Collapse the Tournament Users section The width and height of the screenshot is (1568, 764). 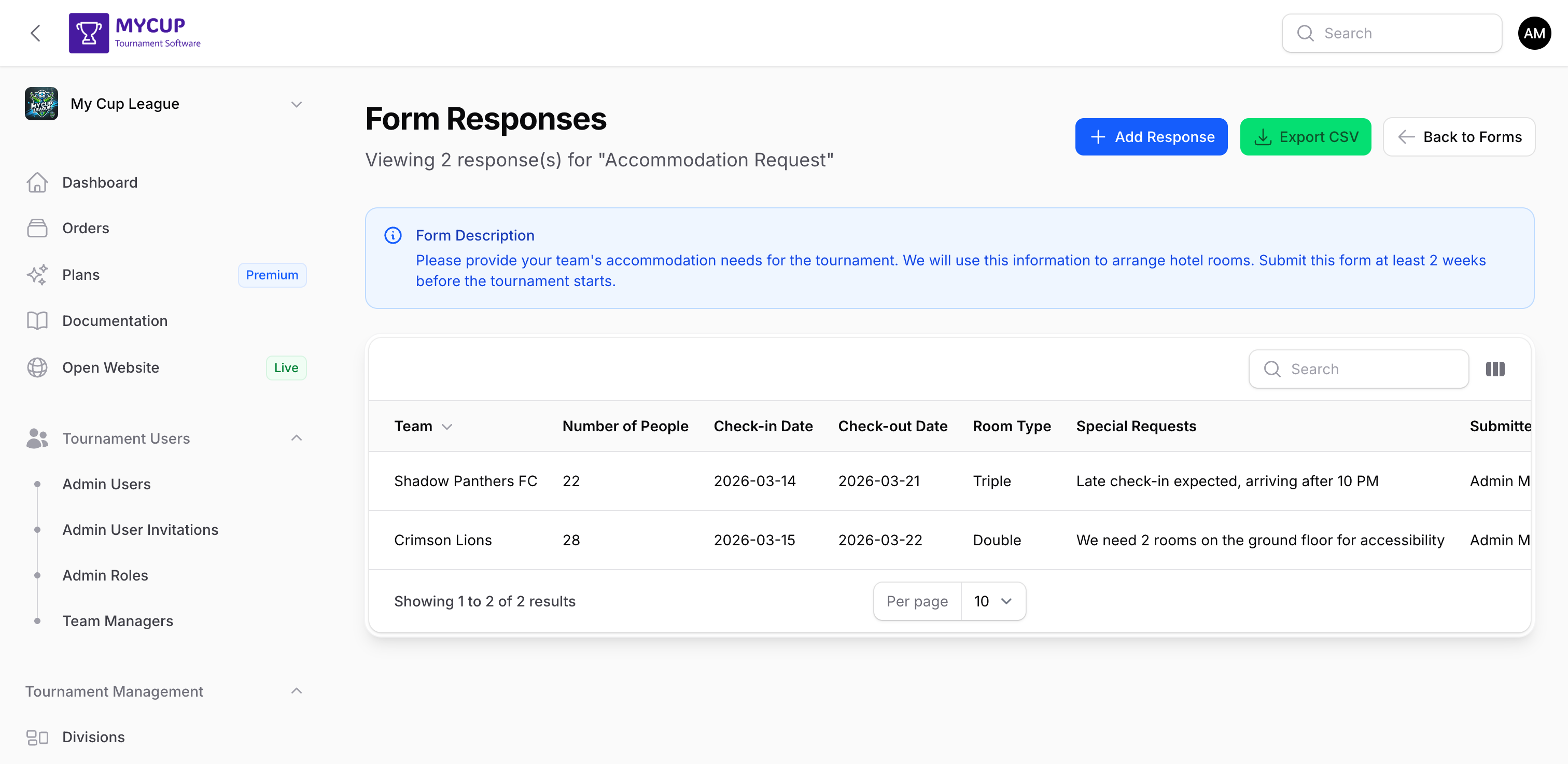point(297,438)
